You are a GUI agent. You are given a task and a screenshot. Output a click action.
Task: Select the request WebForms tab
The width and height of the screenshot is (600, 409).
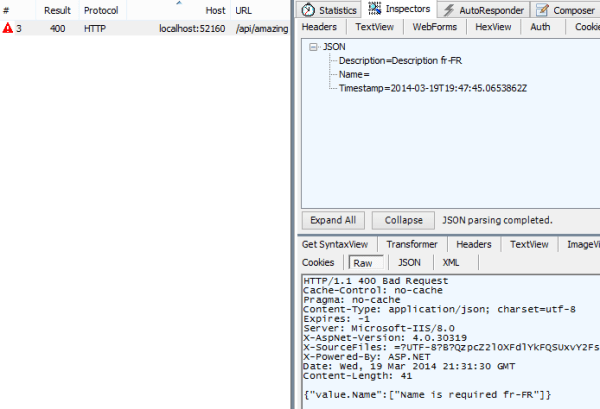point(436,27)
